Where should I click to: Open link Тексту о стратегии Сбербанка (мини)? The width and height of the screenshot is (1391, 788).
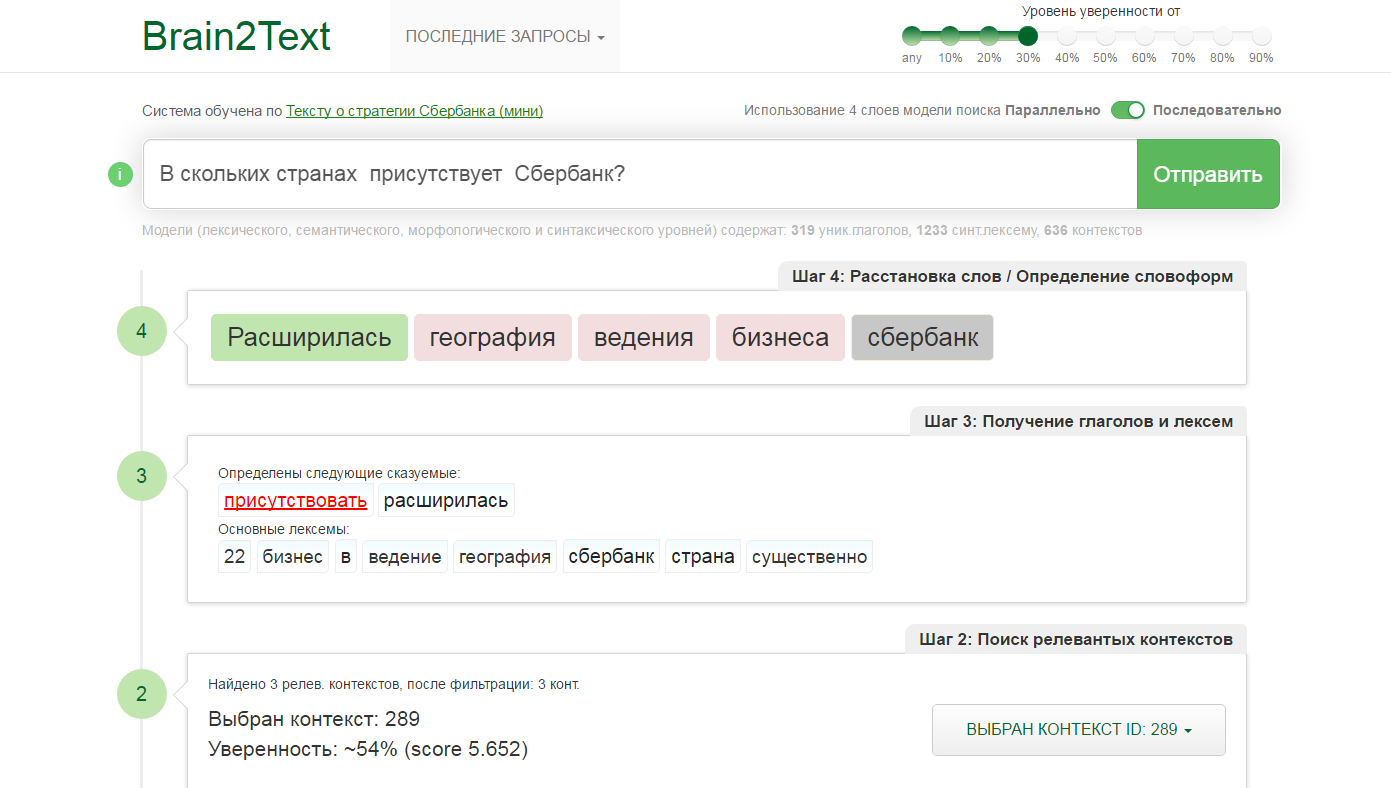point(414,111)
